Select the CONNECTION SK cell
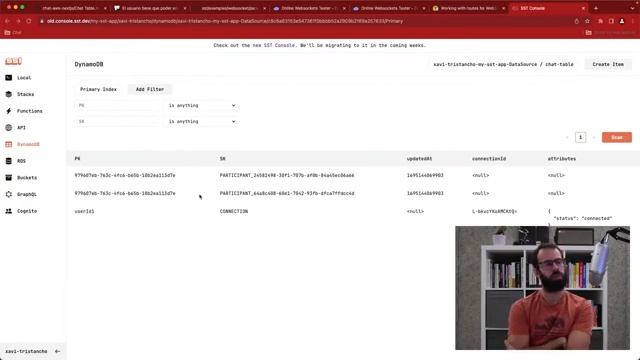This screenshot has height=360, width=640. tap(234, 211)
